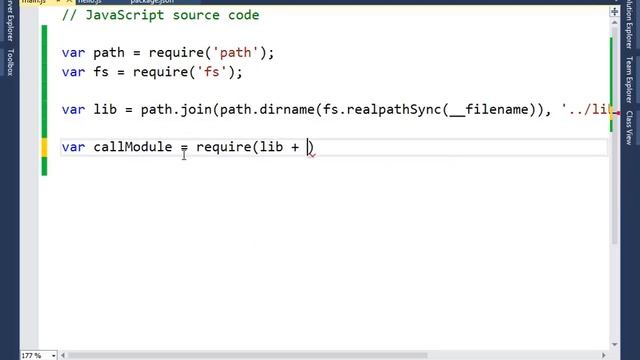Click the horizontal scrollbar right arrow
The width and height of the screenshot is (640, 360).
point(604,356)
